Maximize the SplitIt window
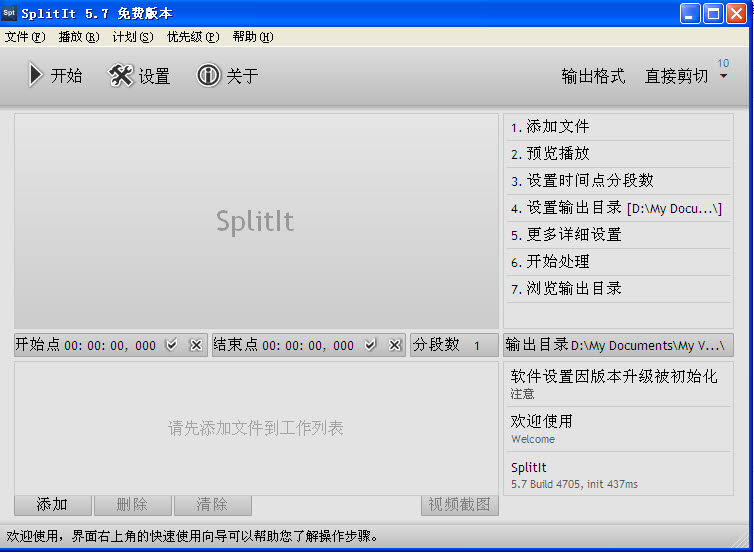 (714, 13)
